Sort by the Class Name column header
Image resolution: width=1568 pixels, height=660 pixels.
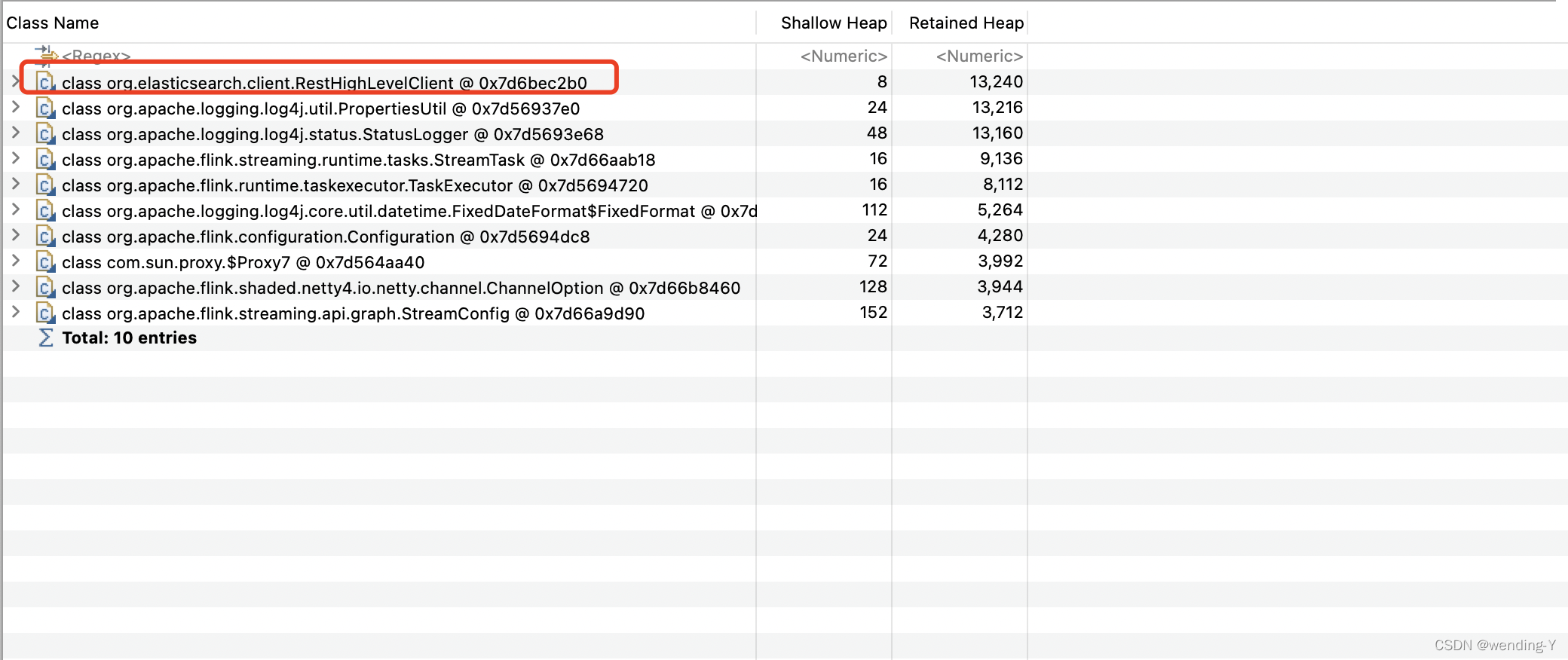(53, 23)
